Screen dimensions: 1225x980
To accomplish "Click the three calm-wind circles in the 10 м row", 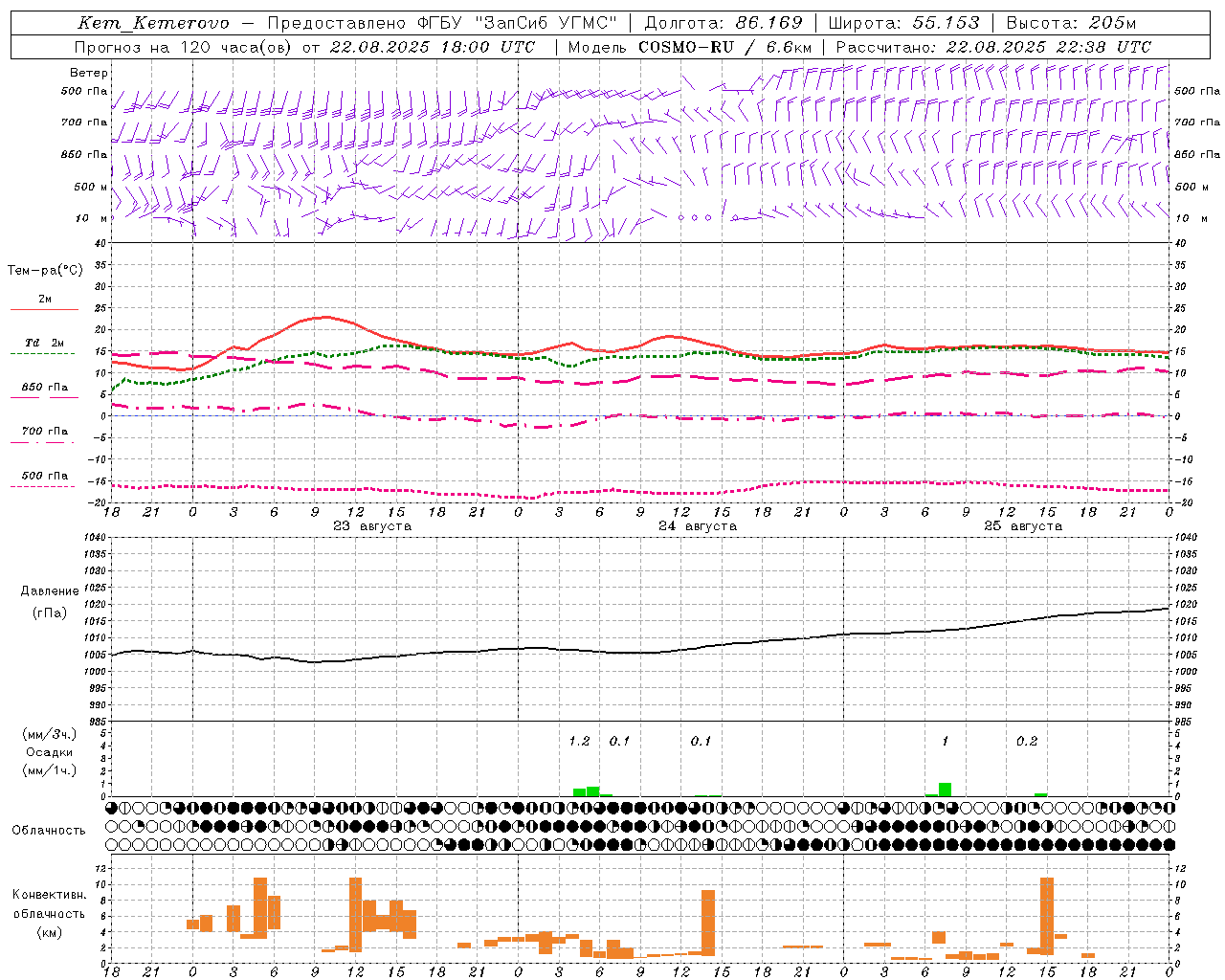I will 695,218.
